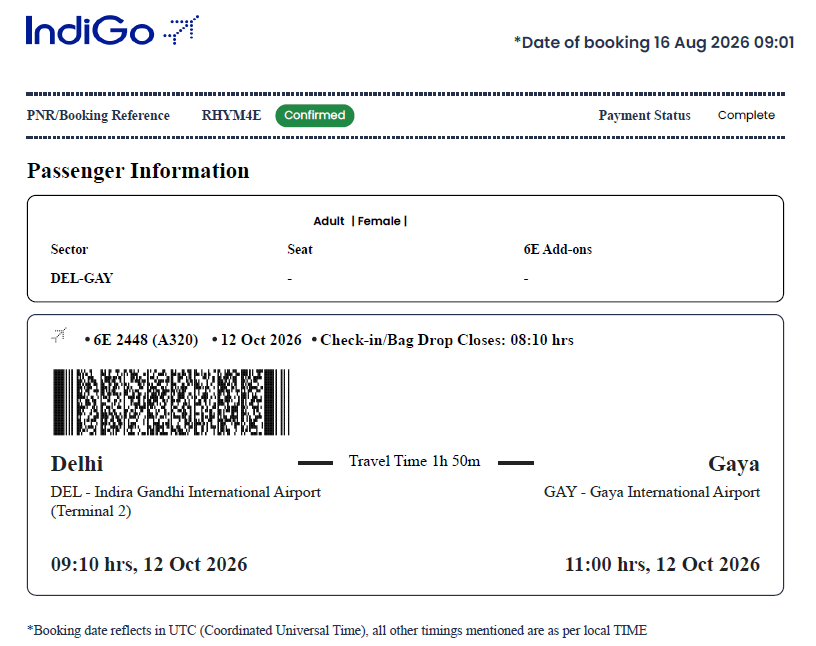Viewport: 816px width, 646px height.
Task: Click the Gaya destination city name
Action: pos(734,463)
